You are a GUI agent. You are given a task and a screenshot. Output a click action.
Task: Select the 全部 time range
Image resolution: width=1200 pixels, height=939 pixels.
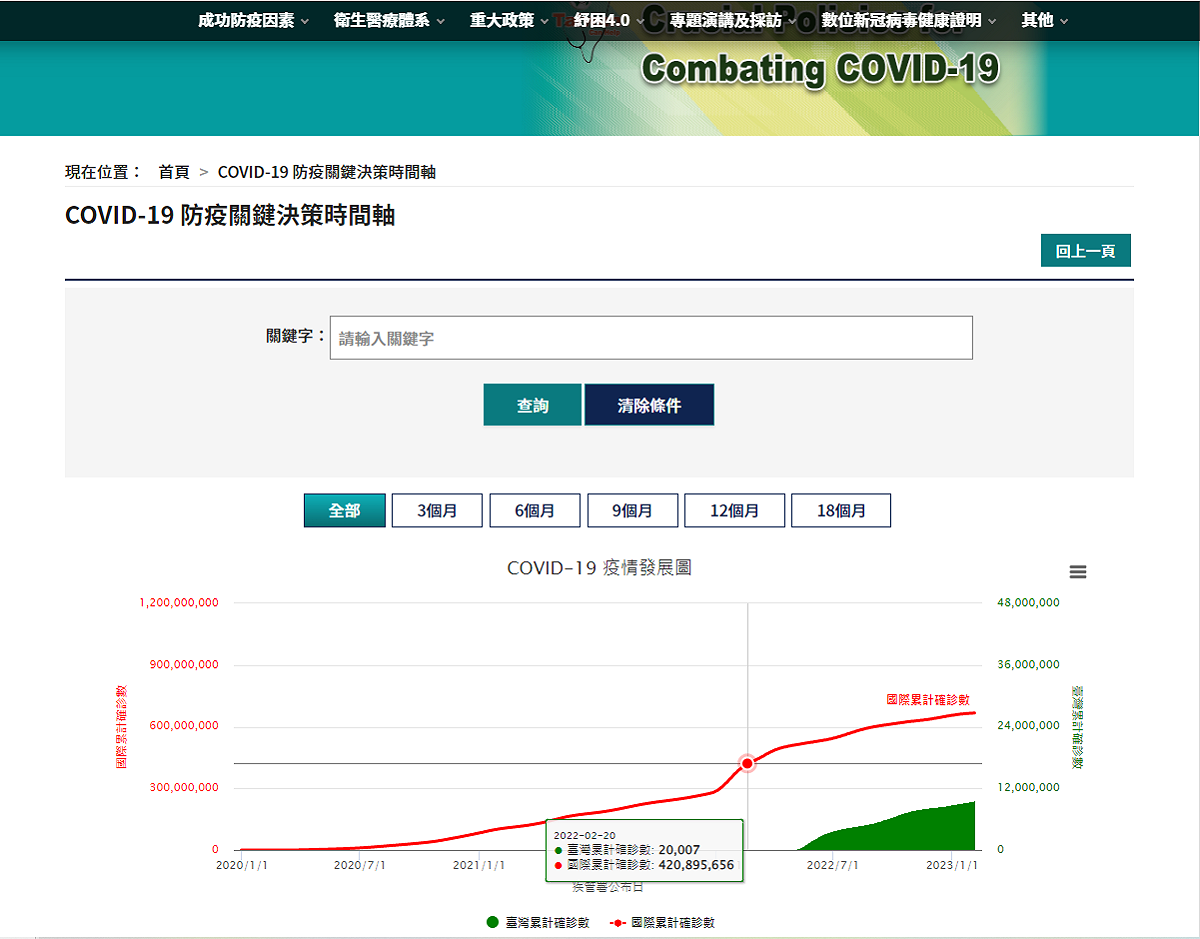tap(345, 510)
